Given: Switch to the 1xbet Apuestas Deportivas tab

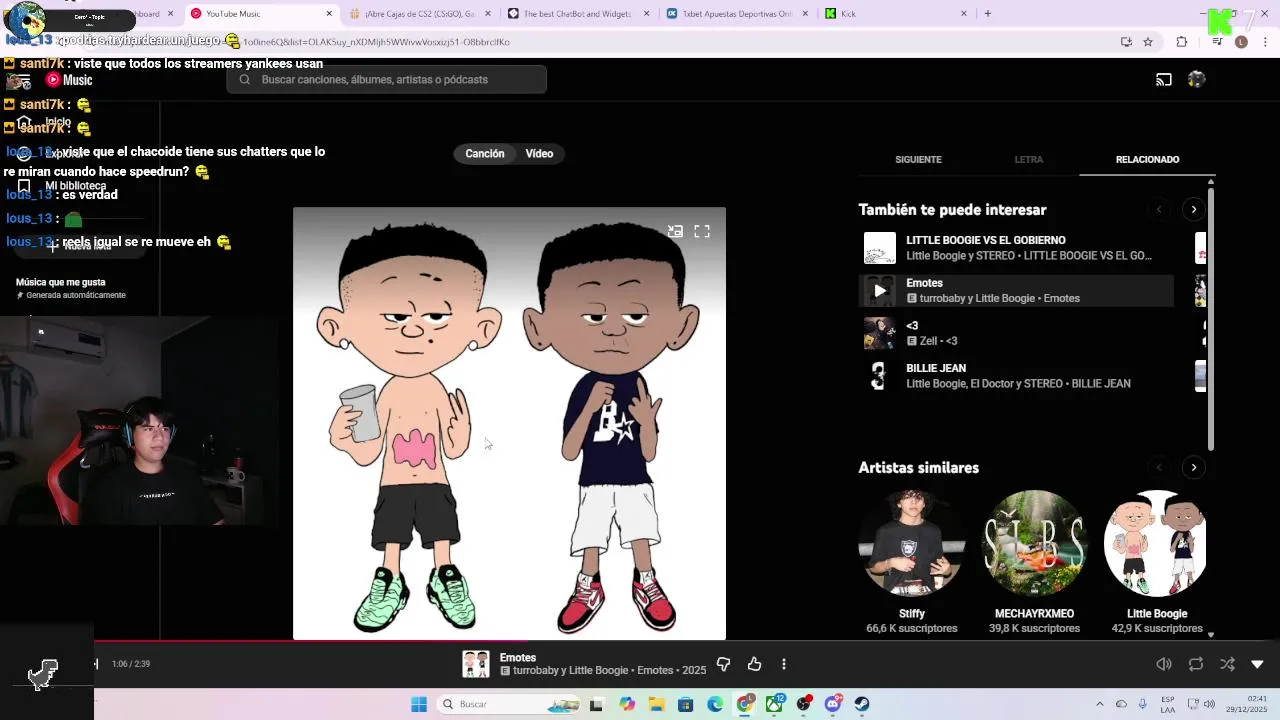Looking at the screenshot, I should point(736,14).
